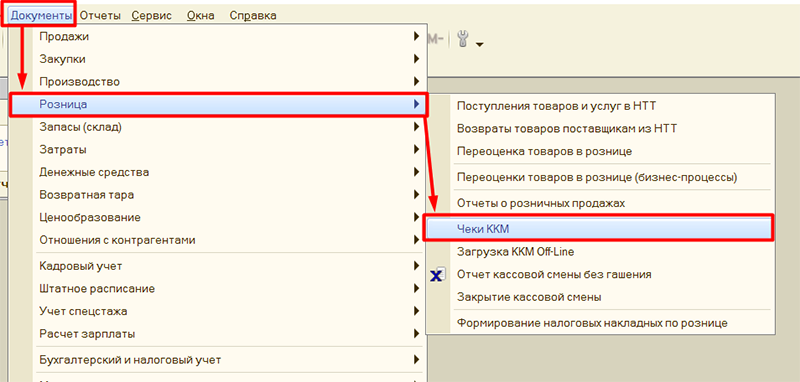This screenshot has width=800, height=382.
Task: Open the Сервис menu
Action: coord(152,15)
